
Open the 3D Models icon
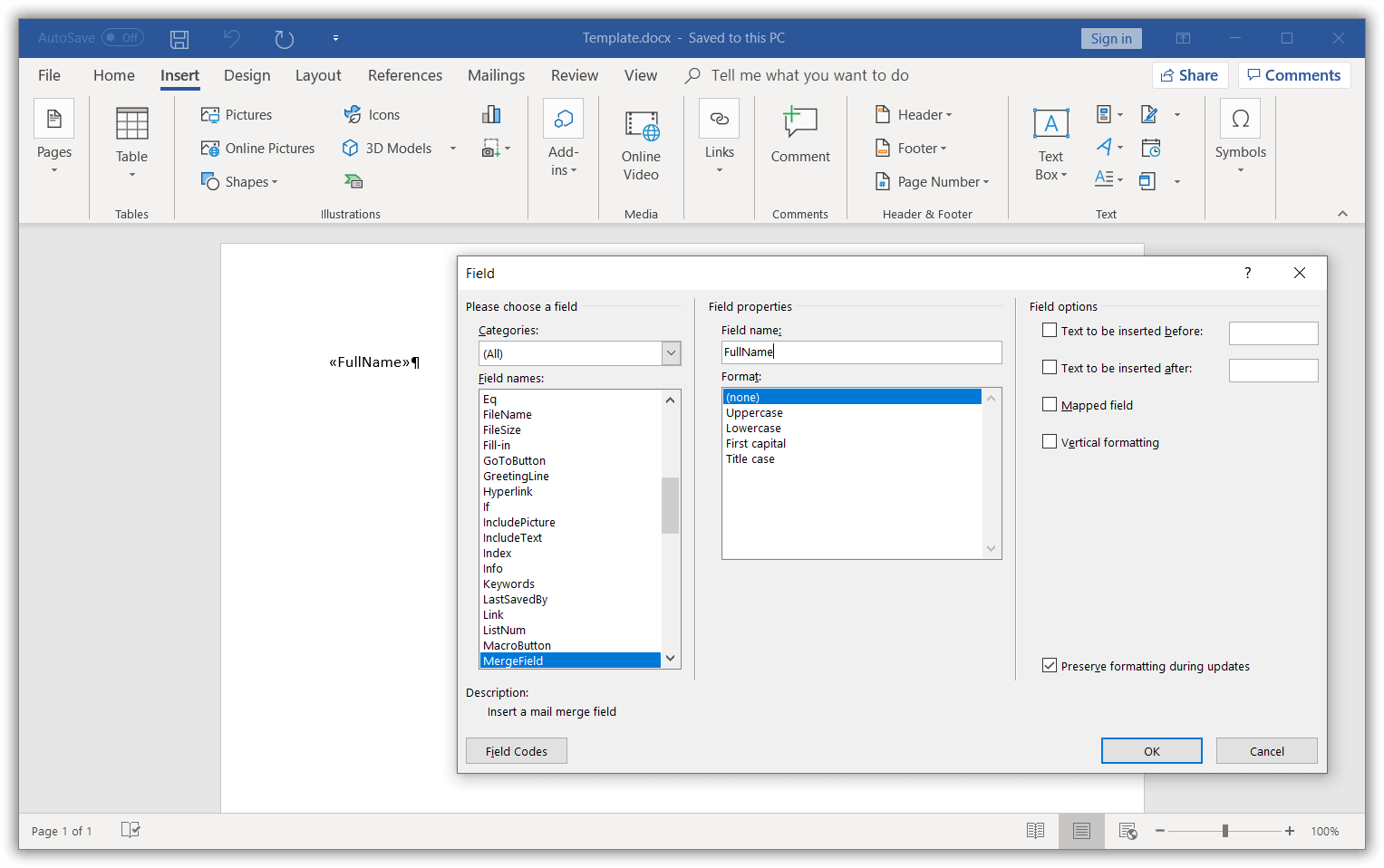[350, 148]
